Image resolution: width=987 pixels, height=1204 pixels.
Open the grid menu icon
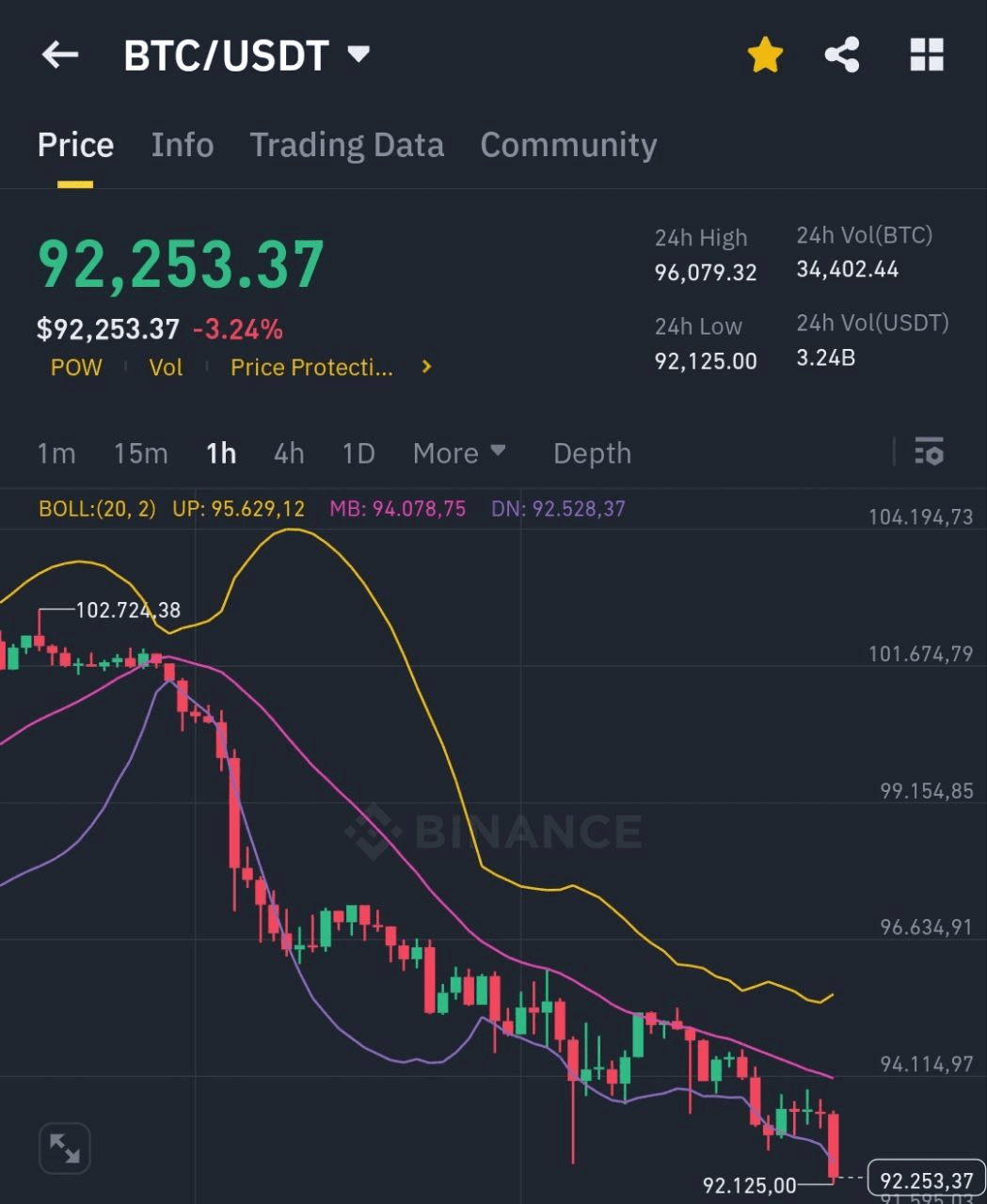coord(927,55)
